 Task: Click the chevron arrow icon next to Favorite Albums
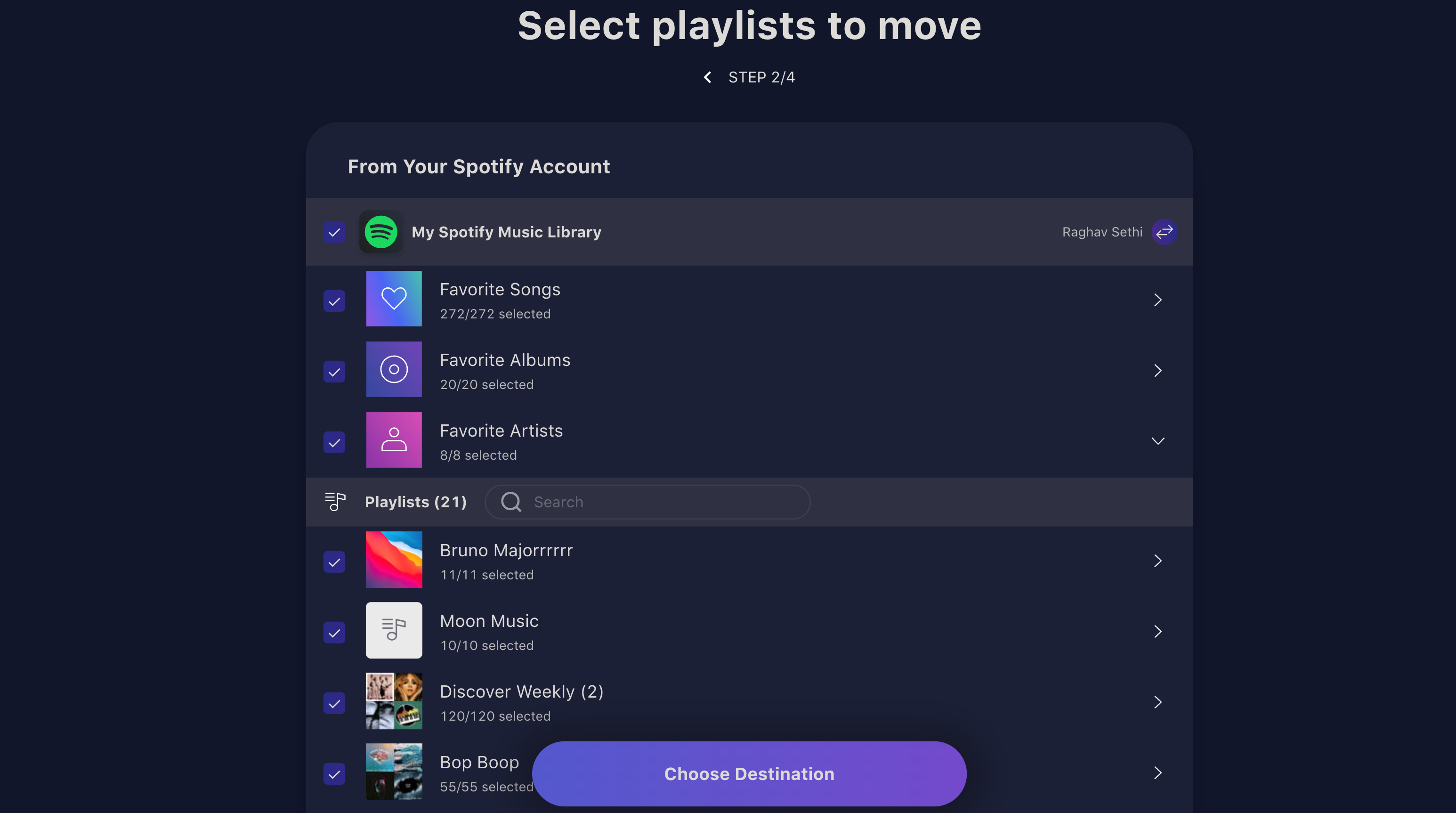click(x=1157, y=370)
